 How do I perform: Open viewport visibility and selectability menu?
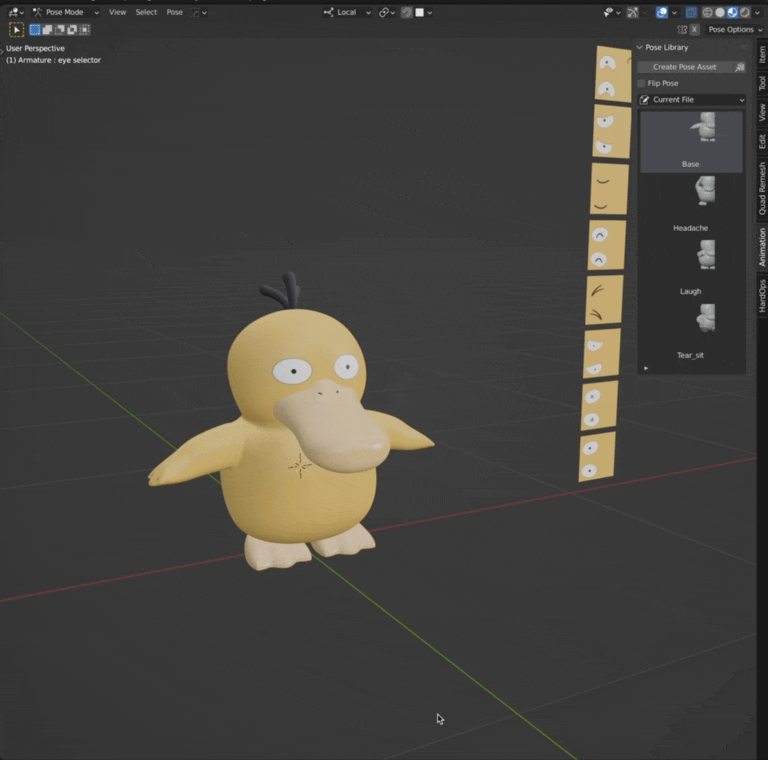611,13
